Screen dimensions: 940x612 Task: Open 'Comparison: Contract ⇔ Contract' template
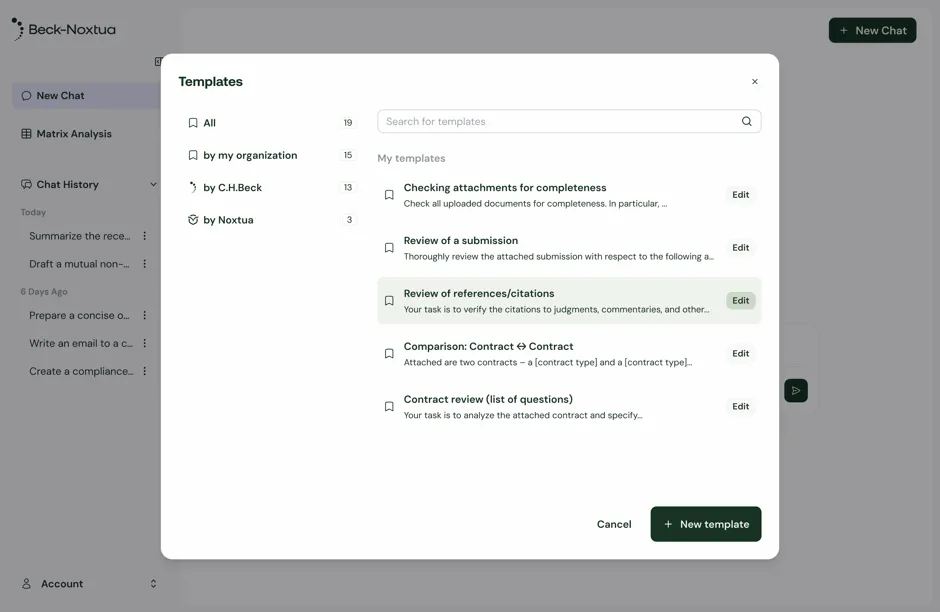[569, 354]
